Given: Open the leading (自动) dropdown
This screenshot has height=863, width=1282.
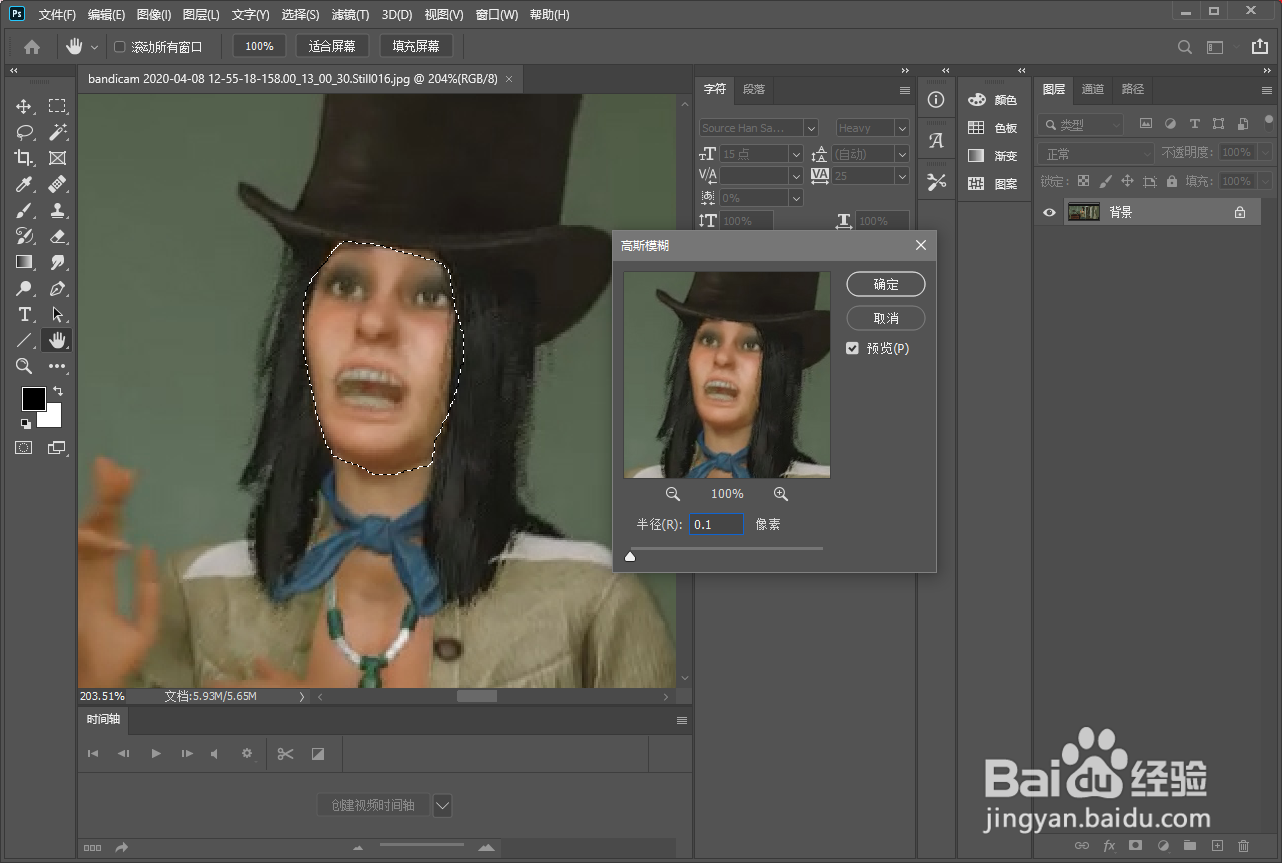Looking at the screenshot, I should click(x=902, y=154).
